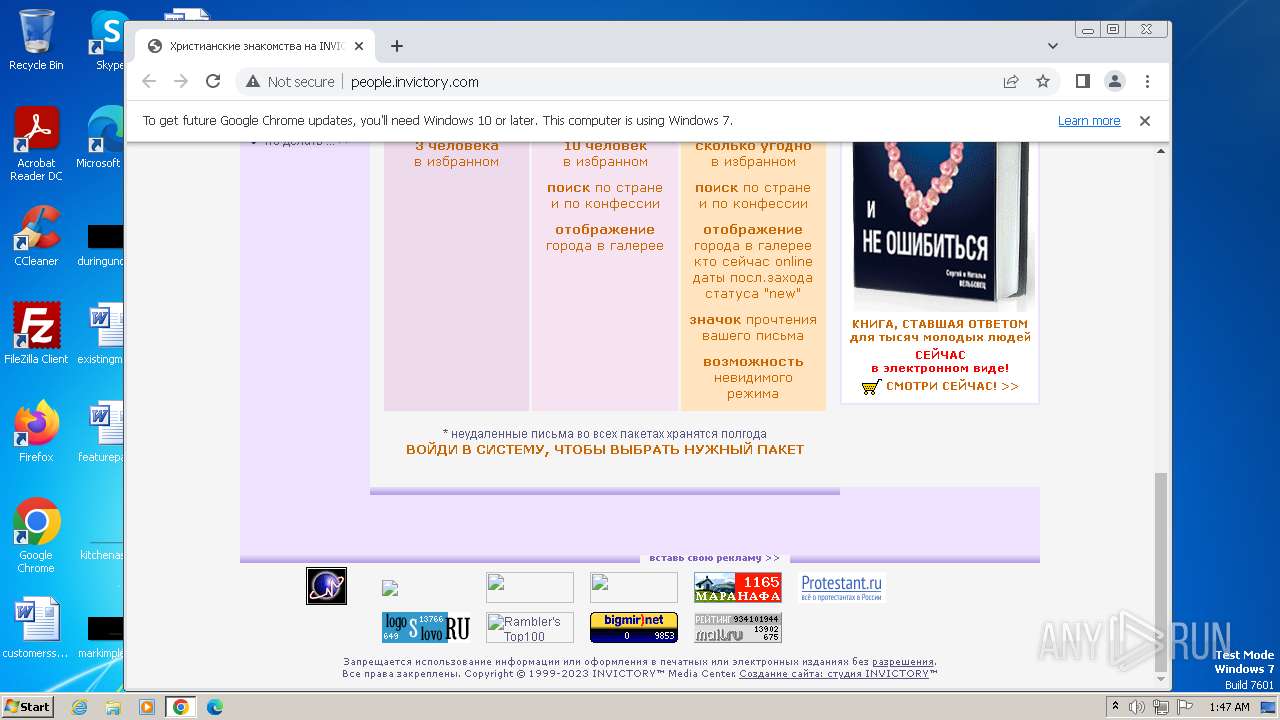Click the logo Slovo.RU counter banner
Viewport: 1280px width, 720px height.
(x=426, y=627)
